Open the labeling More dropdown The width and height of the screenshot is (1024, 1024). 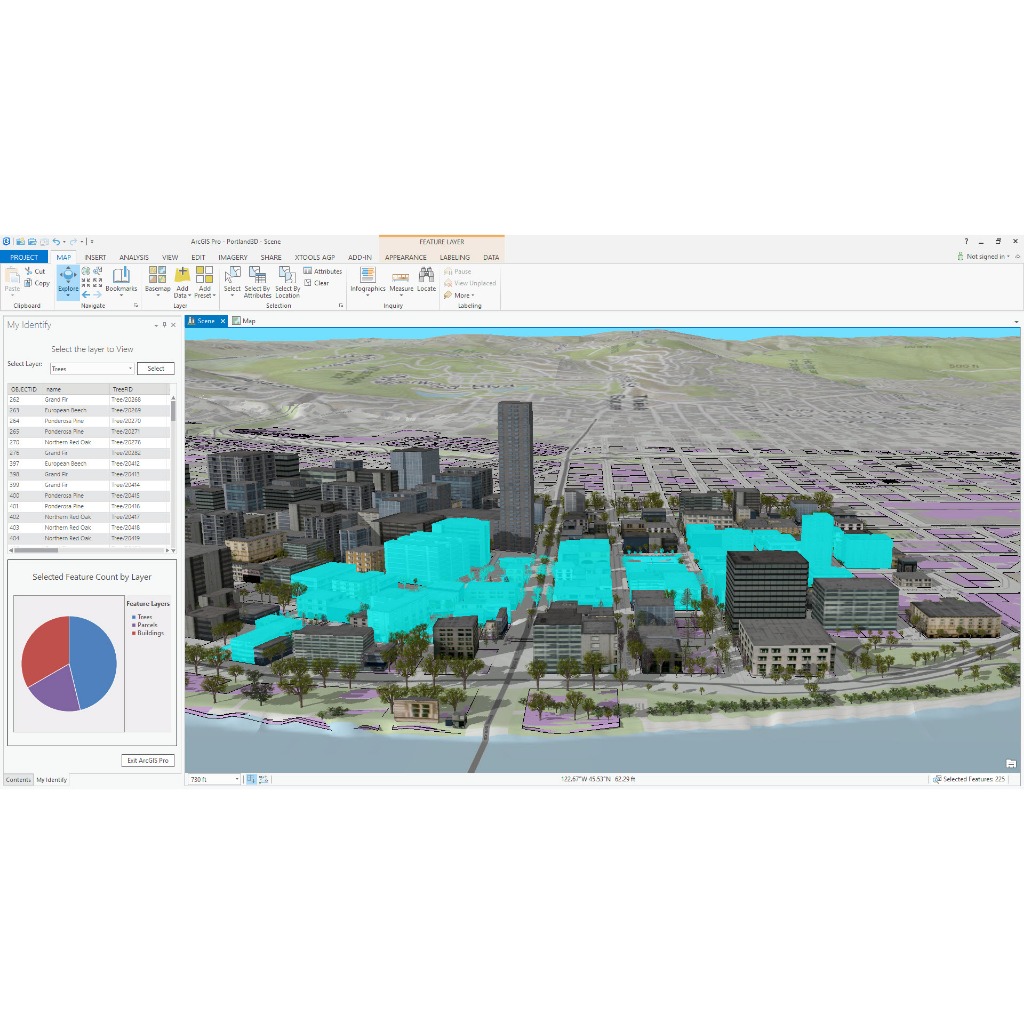(459, 295)
